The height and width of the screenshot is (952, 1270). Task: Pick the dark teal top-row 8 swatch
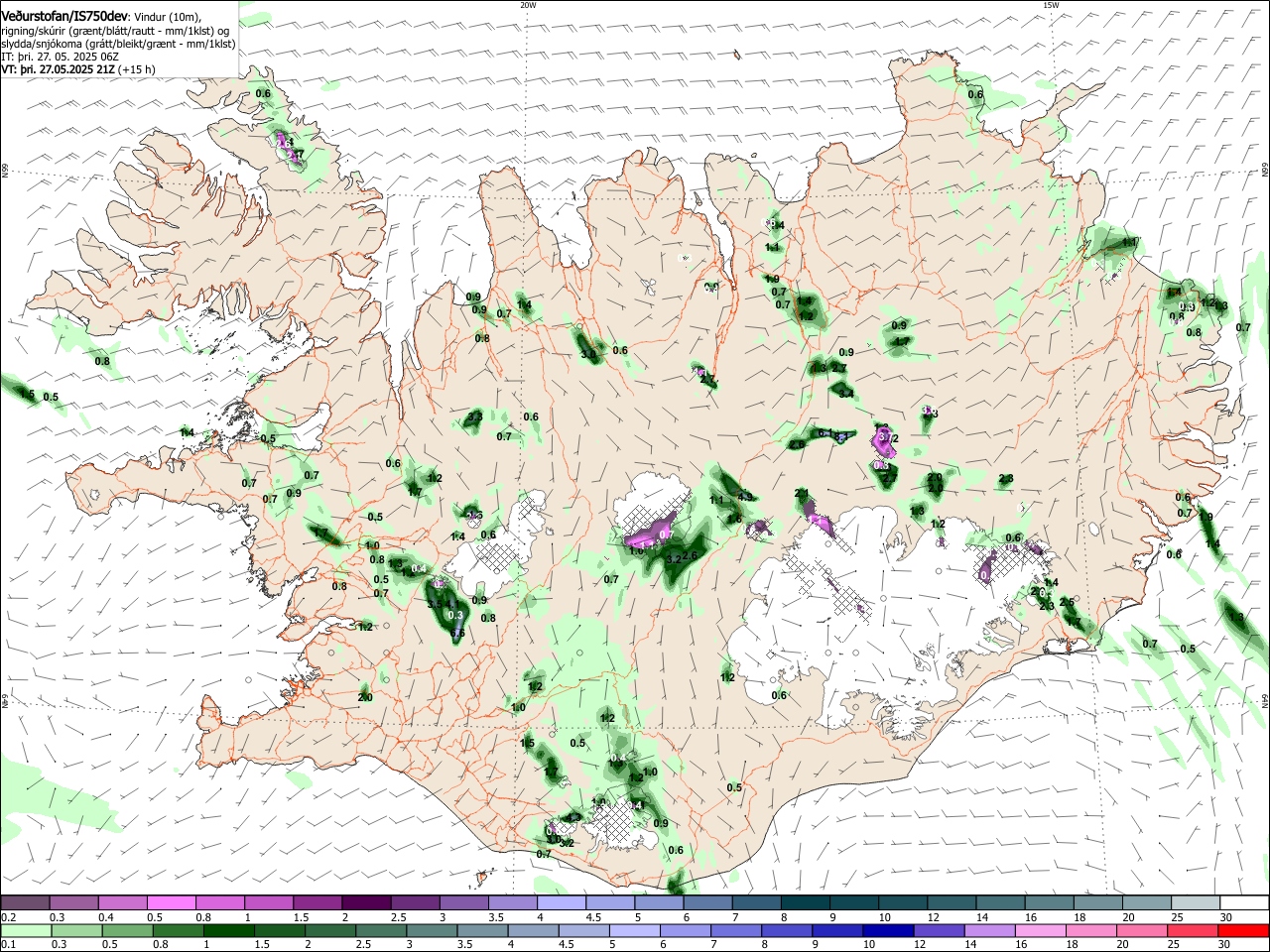(806, 901)
